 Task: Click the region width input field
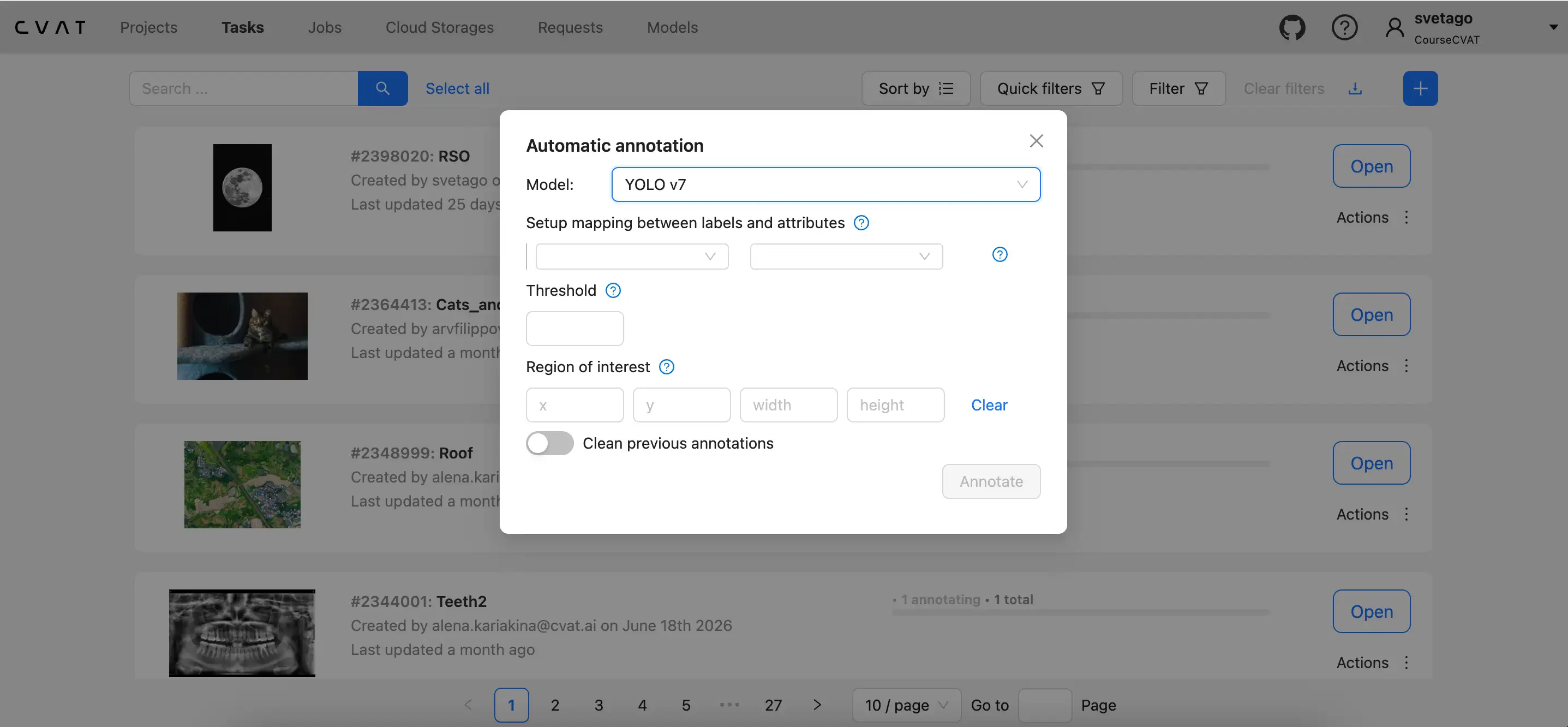tap(789, 405)
